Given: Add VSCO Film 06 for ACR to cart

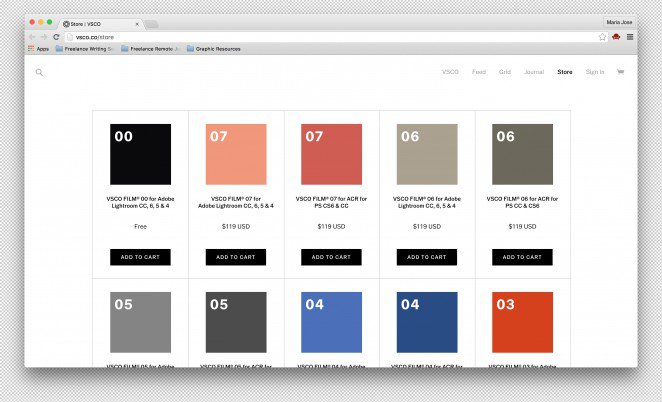Looking at the screenshot, I should pos(522,257).
